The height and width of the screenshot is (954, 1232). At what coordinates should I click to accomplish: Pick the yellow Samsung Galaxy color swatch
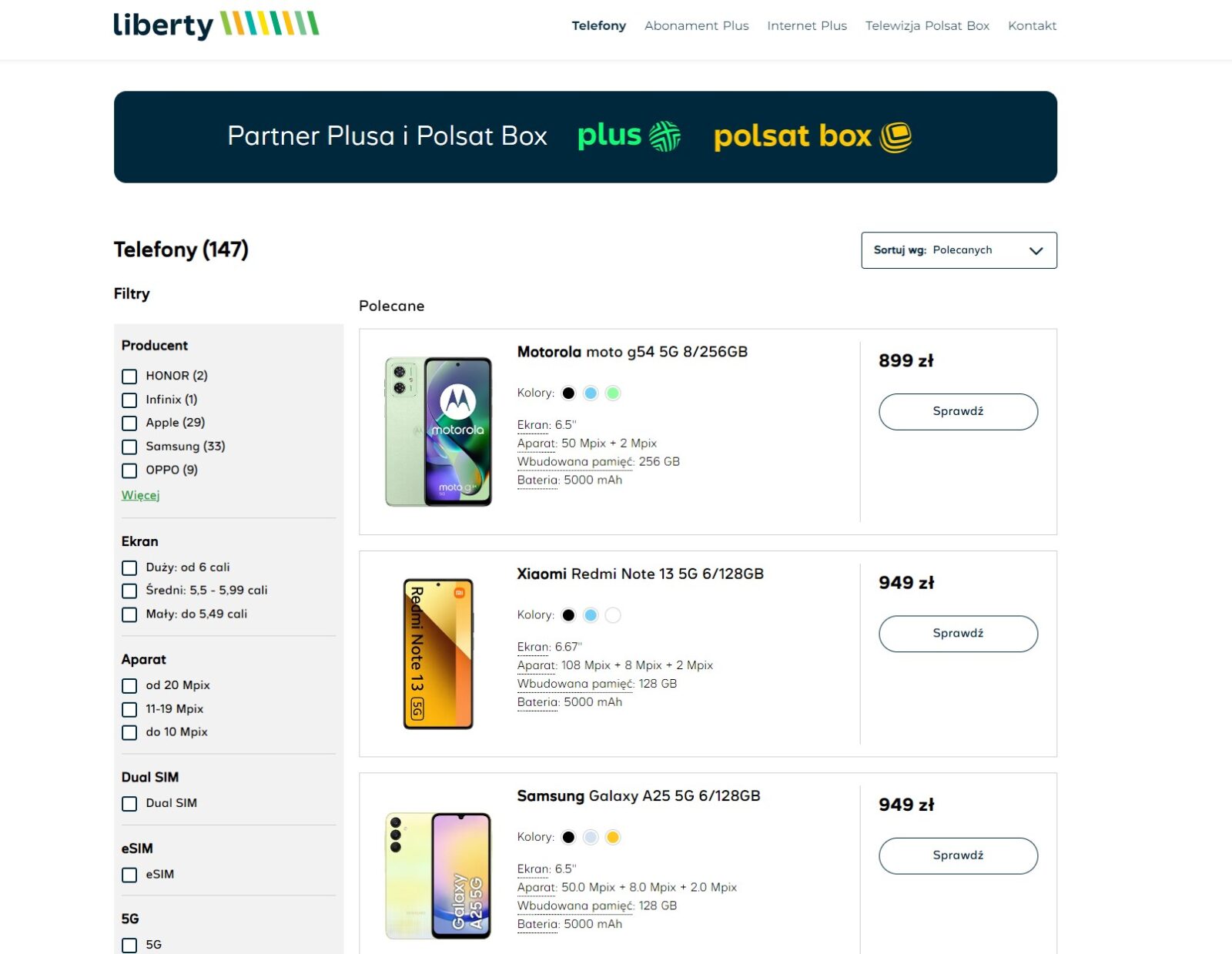pos(613,838)
